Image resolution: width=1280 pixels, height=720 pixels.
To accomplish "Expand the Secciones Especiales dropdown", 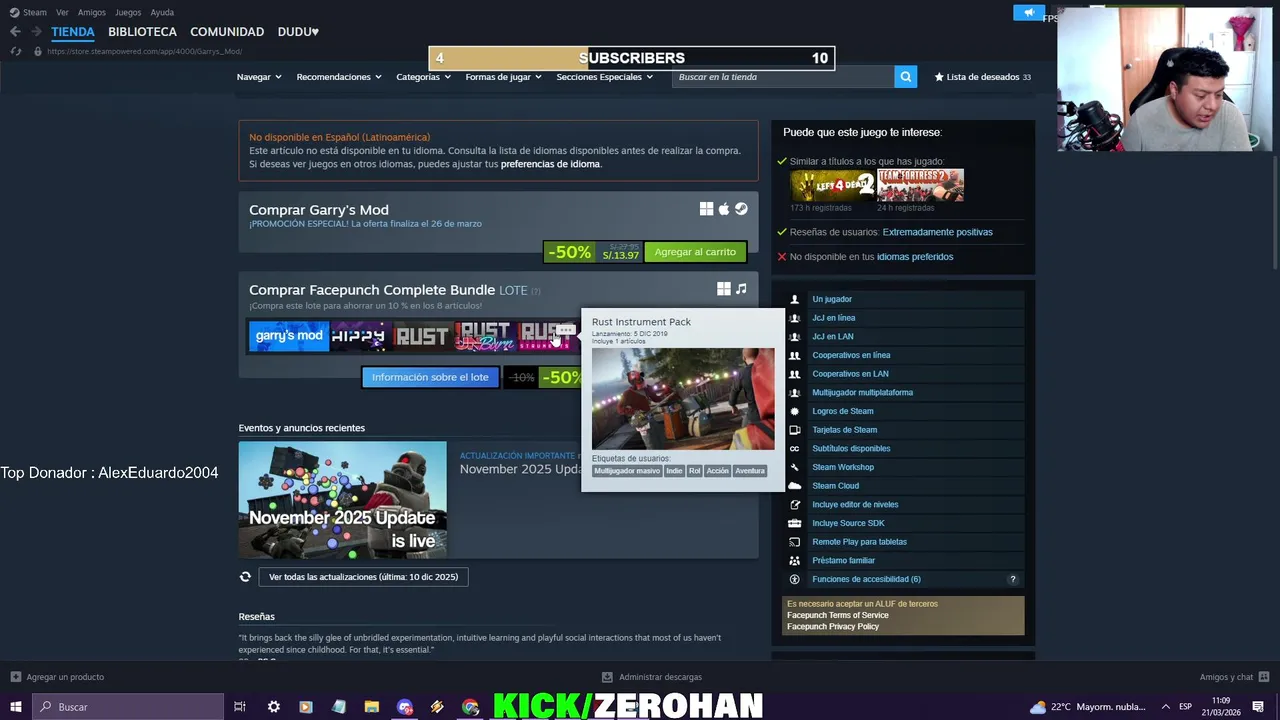I will [x=605, y=77].
